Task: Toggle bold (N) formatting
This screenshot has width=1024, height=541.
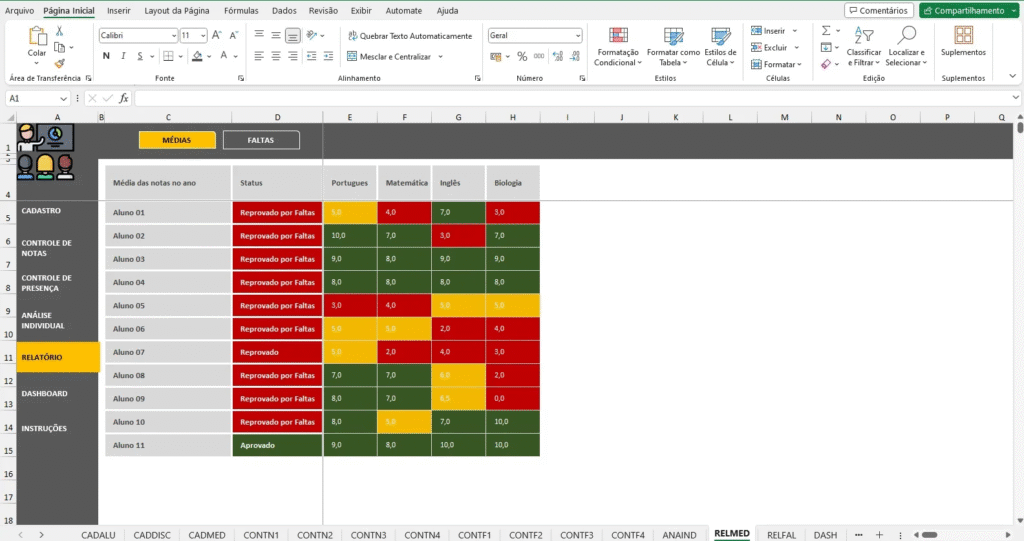Action: 106,56
